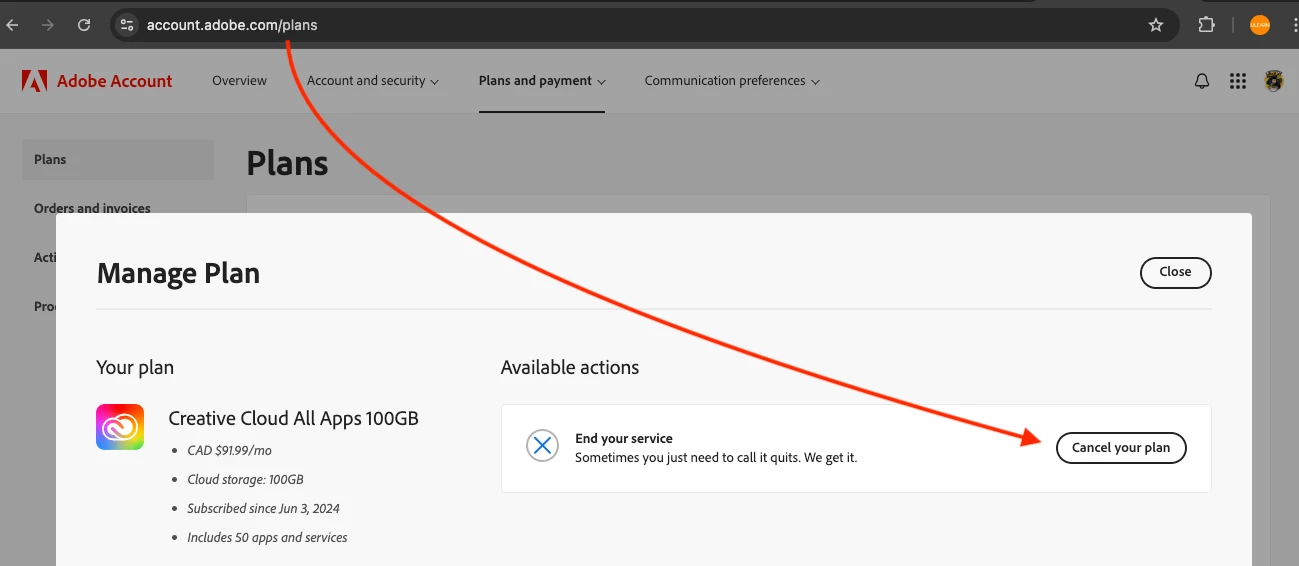Expand the Account and security menu
The height and width of the screenshot is (566, 1299).
373,81
